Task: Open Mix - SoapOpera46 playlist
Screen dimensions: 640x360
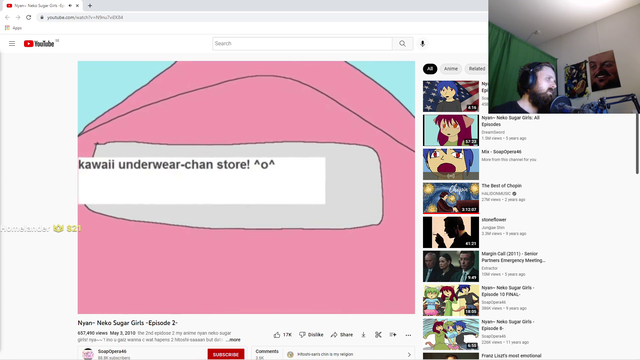Action: [x=501, y=152]
